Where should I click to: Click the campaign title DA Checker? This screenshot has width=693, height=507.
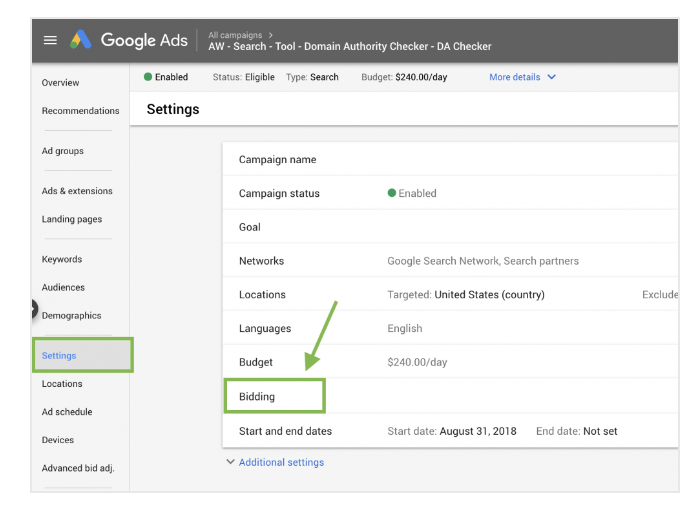pyautogui.click(x=350, y=46)
